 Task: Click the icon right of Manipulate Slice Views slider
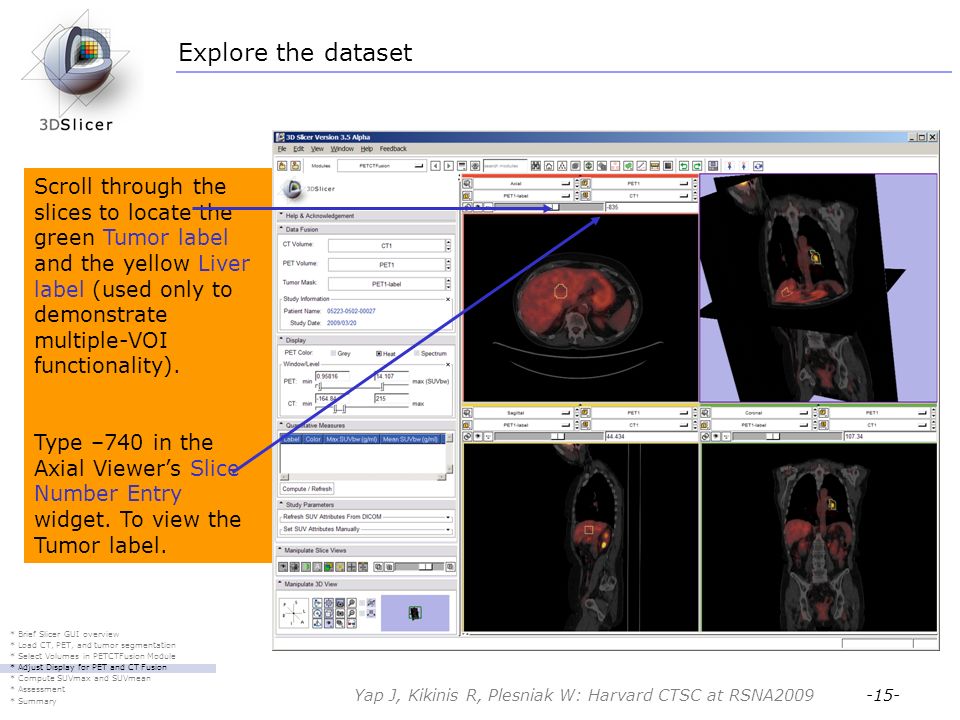click(451, 567)
